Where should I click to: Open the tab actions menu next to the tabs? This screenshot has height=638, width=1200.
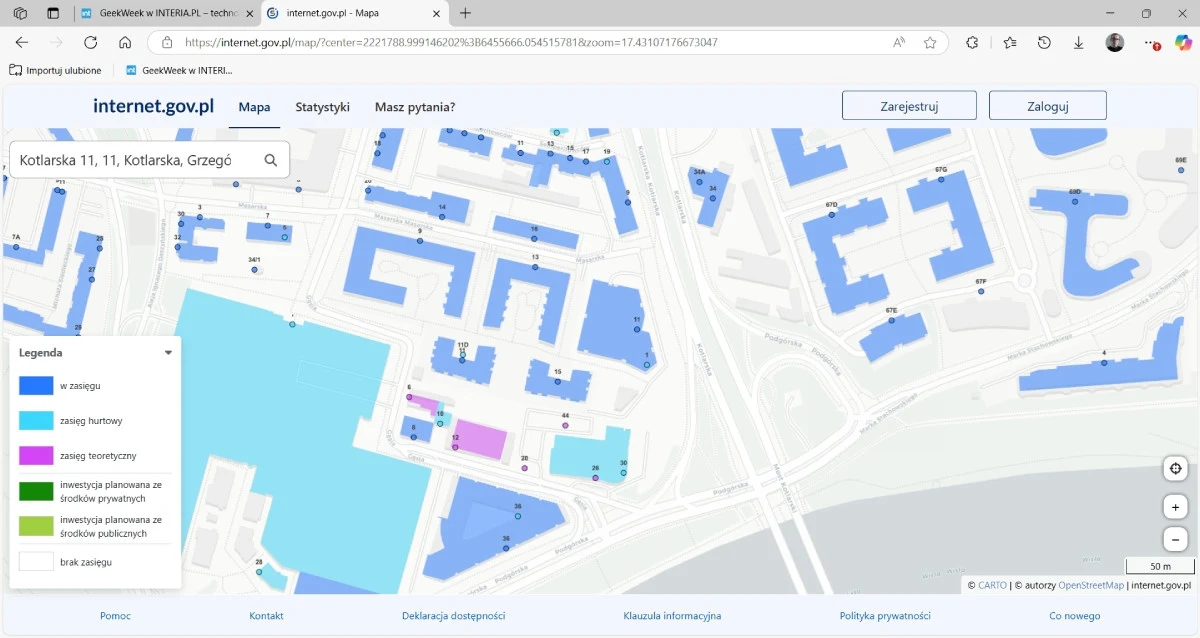(19, 14)
